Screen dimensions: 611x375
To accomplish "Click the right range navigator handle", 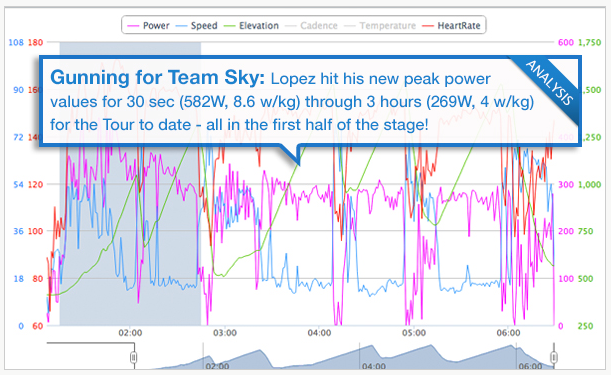I will [x=553, y=357].
